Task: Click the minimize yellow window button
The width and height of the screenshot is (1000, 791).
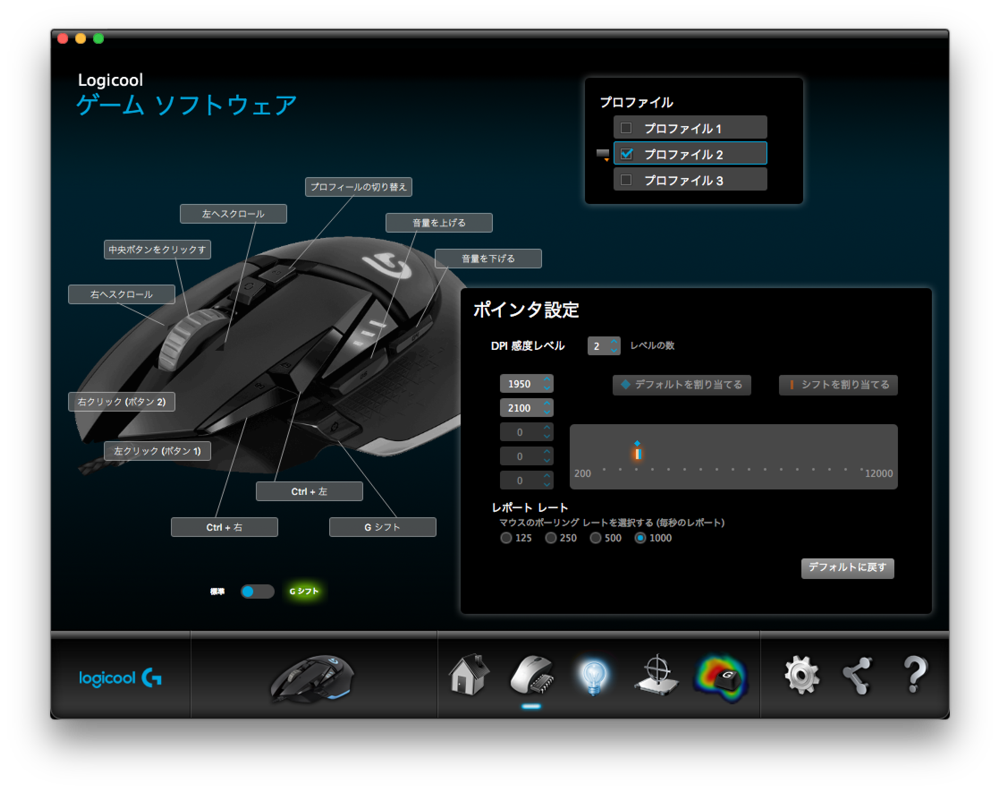Action: point(80,38)
